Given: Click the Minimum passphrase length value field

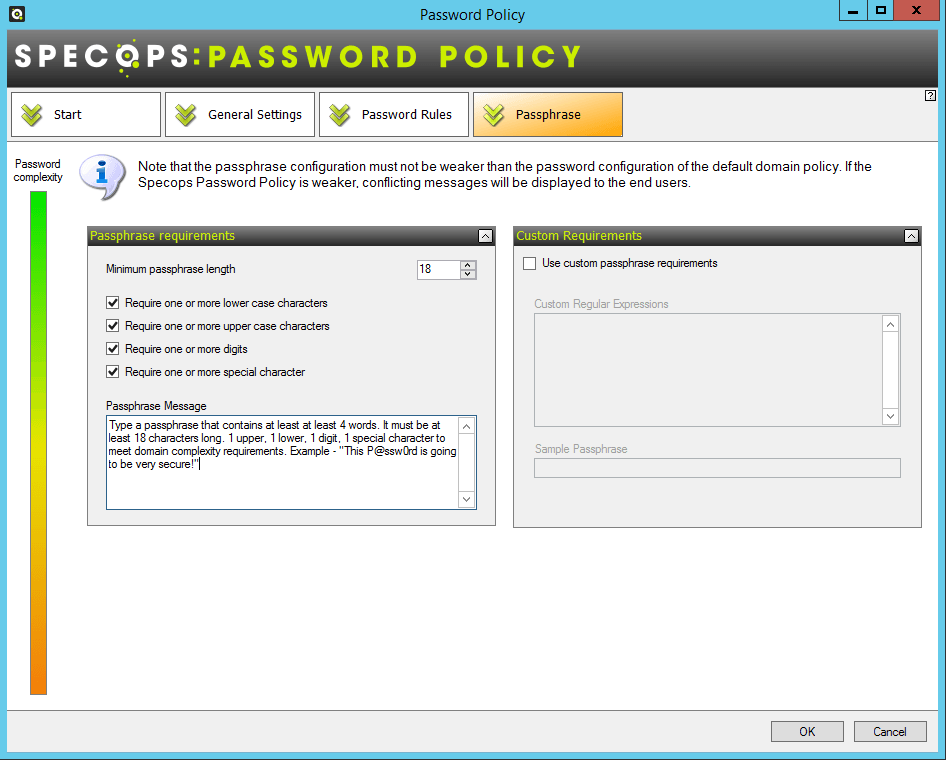Looking at the screenshot, I should (x=439, y=269).
